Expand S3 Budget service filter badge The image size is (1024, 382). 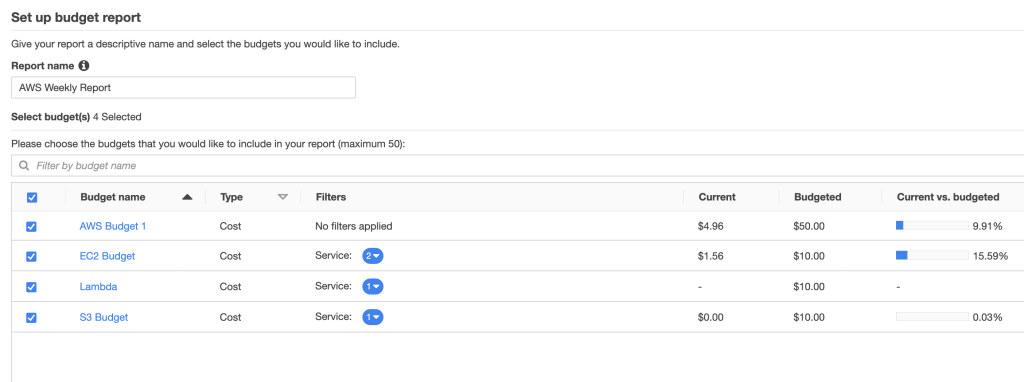373,317
